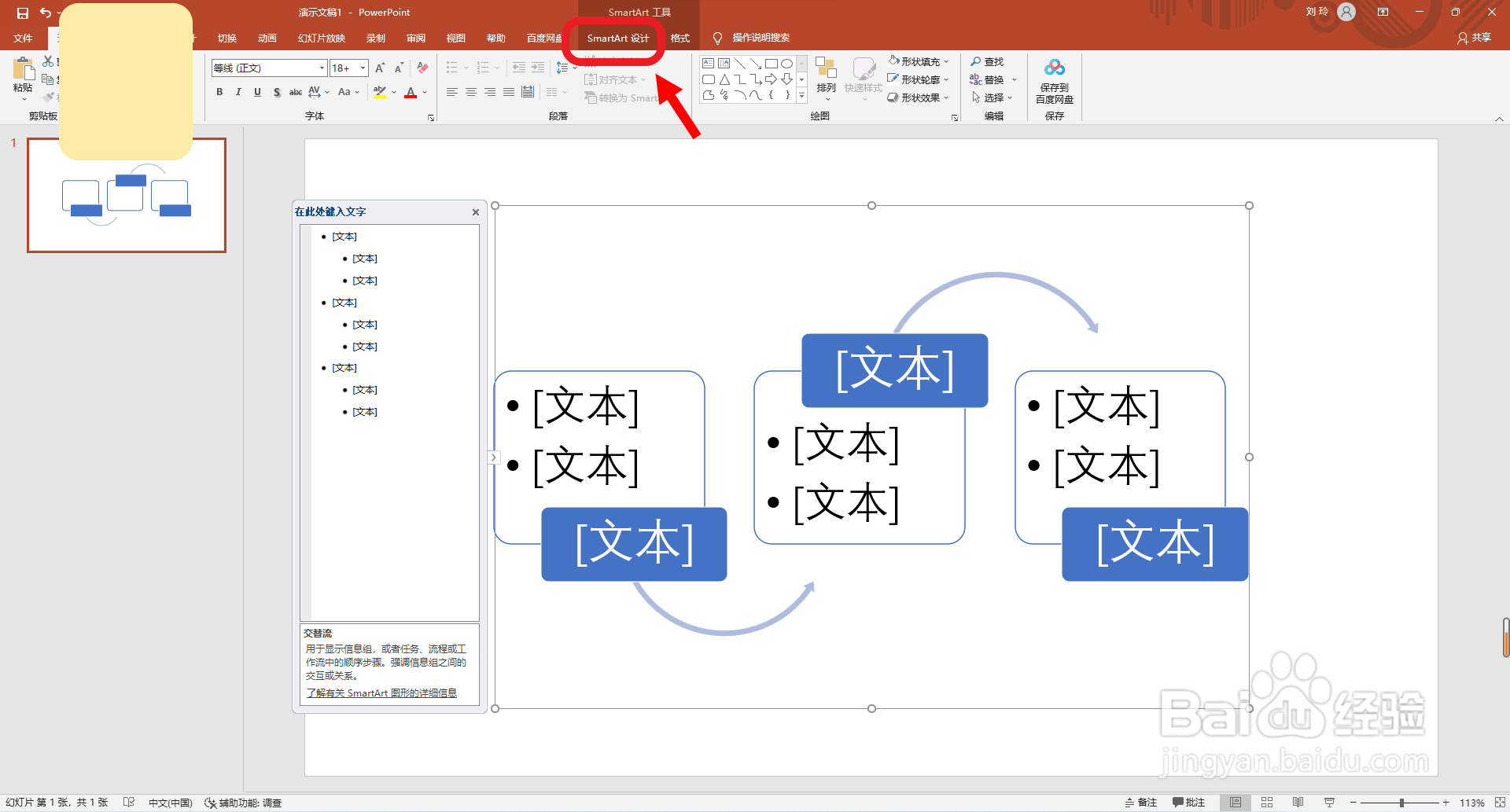Click Find (查找) button
This screenshot has width=1510, height=812.
pyautogui.click(x=987, y=61)
